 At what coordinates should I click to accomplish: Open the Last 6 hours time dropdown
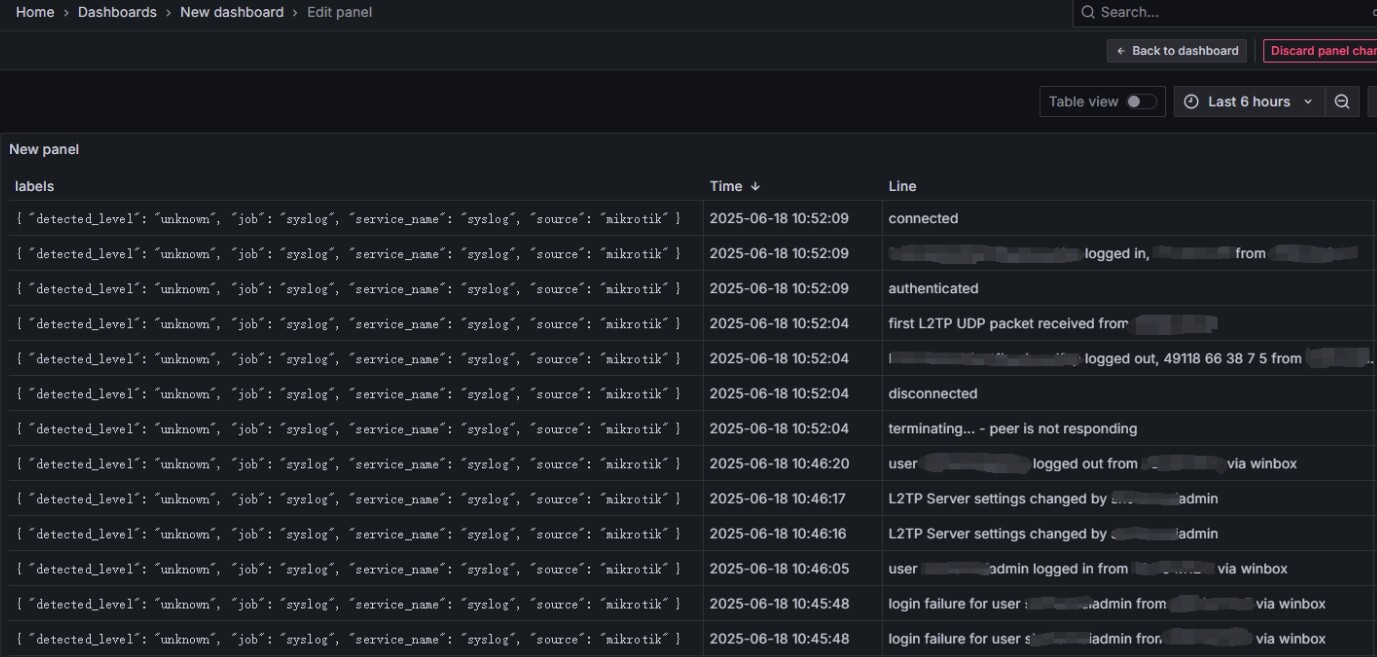coord(1249,101)
